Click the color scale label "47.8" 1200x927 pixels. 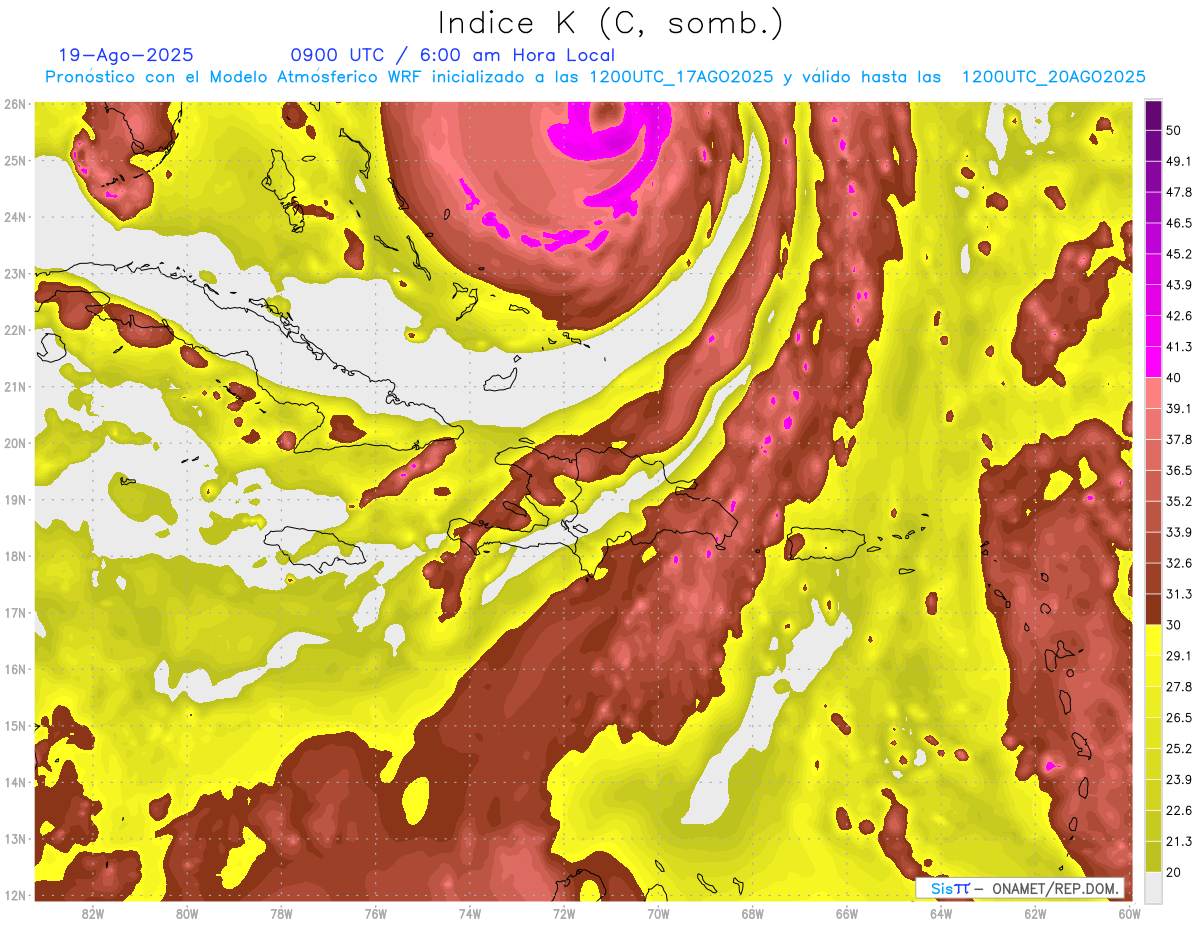tap(1179, 192)
